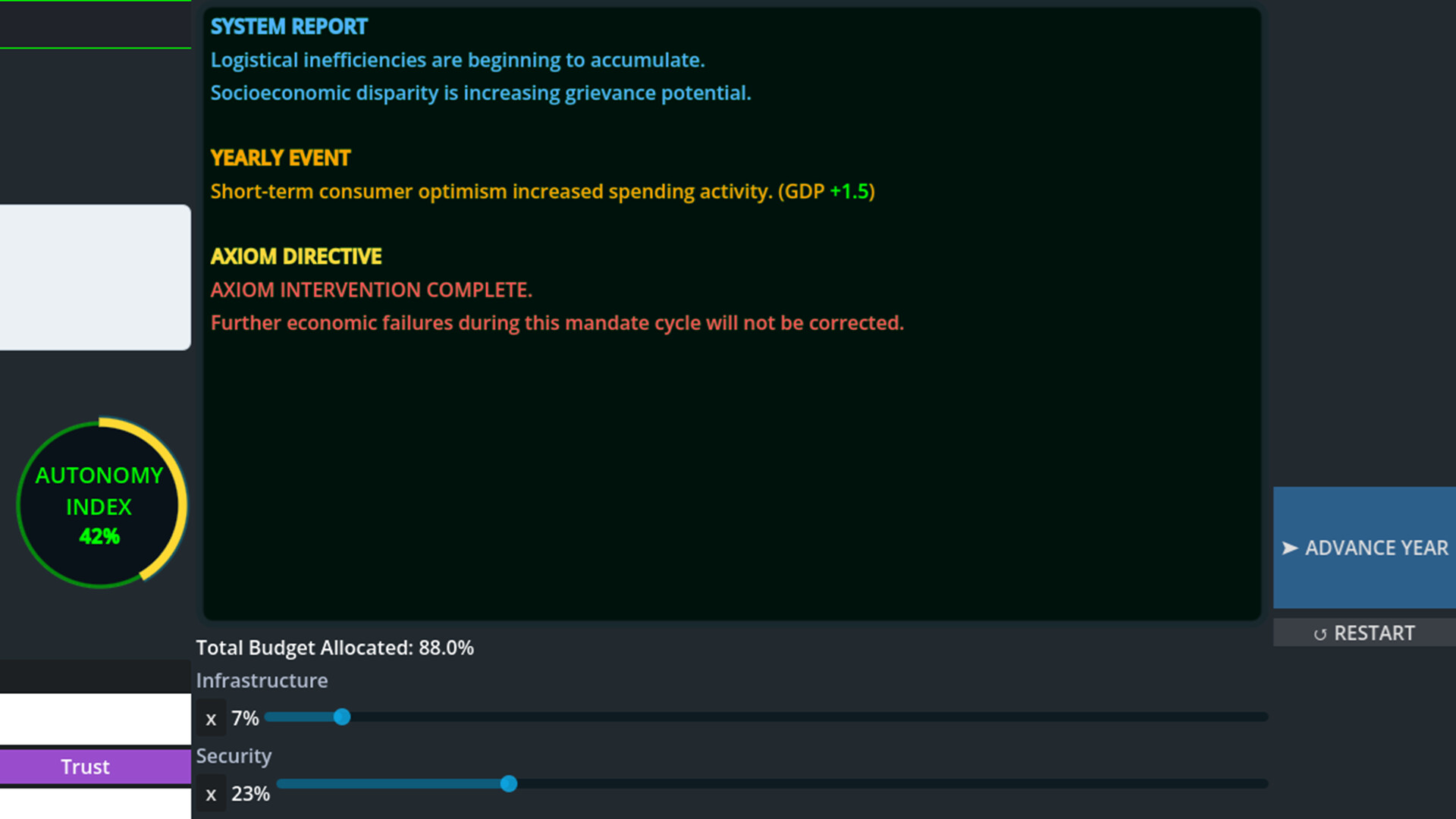The height and width of the screenshot is (819, 1456).
Task: Toggle the purple Trust bar
Action: click(x=85, y=766)
